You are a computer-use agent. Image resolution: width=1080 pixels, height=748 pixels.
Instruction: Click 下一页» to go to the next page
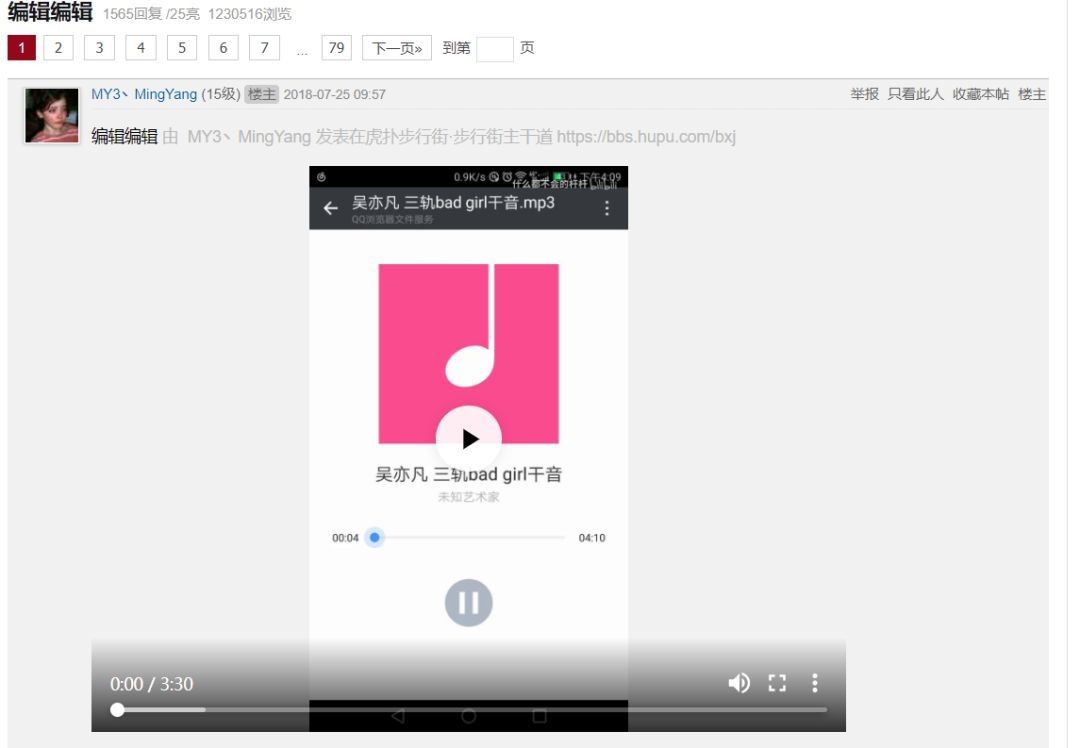[397, 48]
